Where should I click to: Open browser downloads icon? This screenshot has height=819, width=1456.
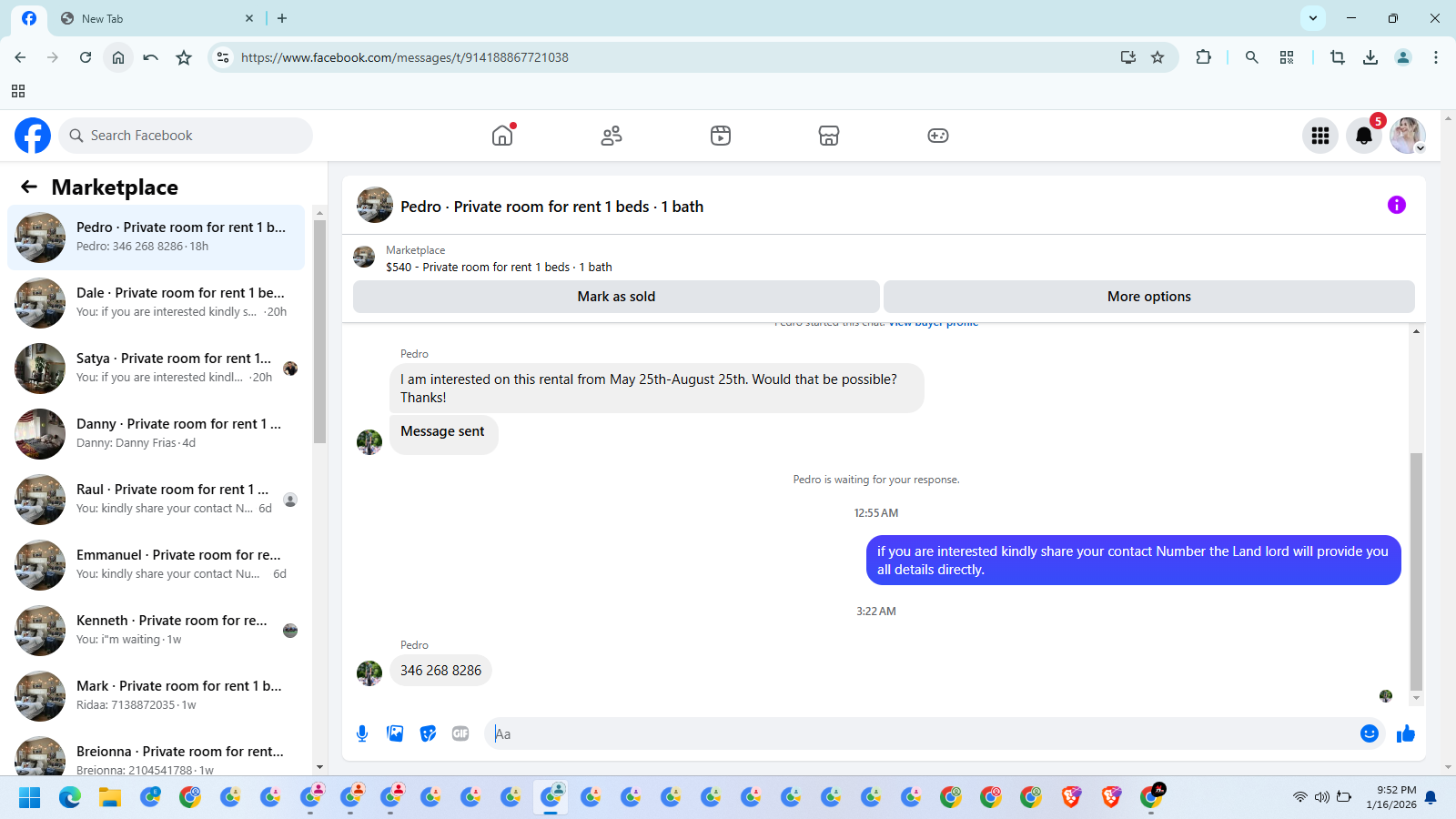[x=1370, y=57]
